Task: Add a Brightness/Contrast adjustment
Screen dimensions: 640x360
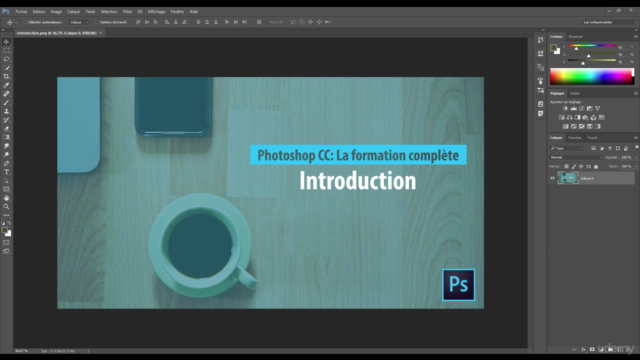Action: point(565,109)
